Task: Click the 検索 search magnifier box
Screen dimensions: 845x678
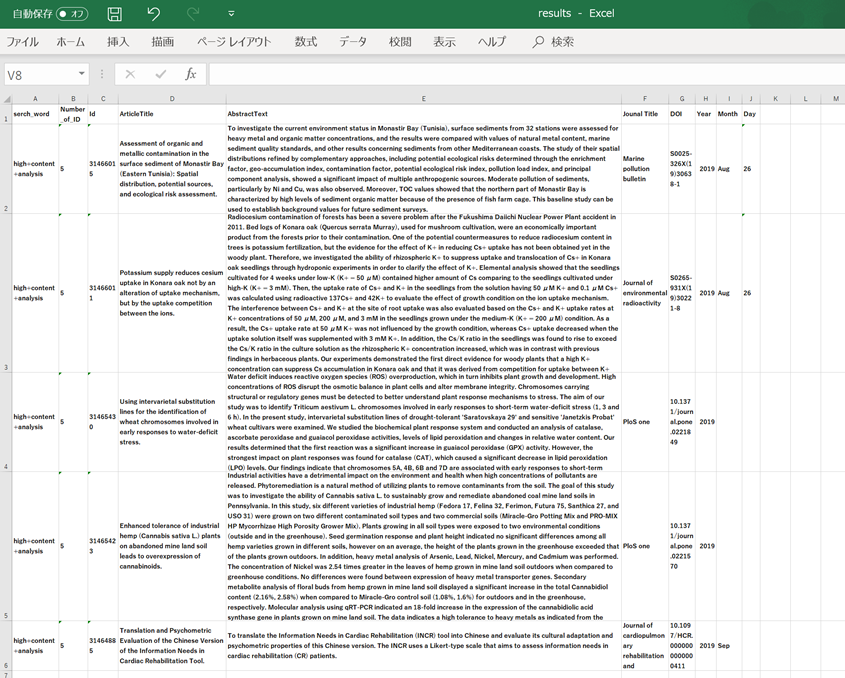Action: pyautogui.click(x=553, y=42)
